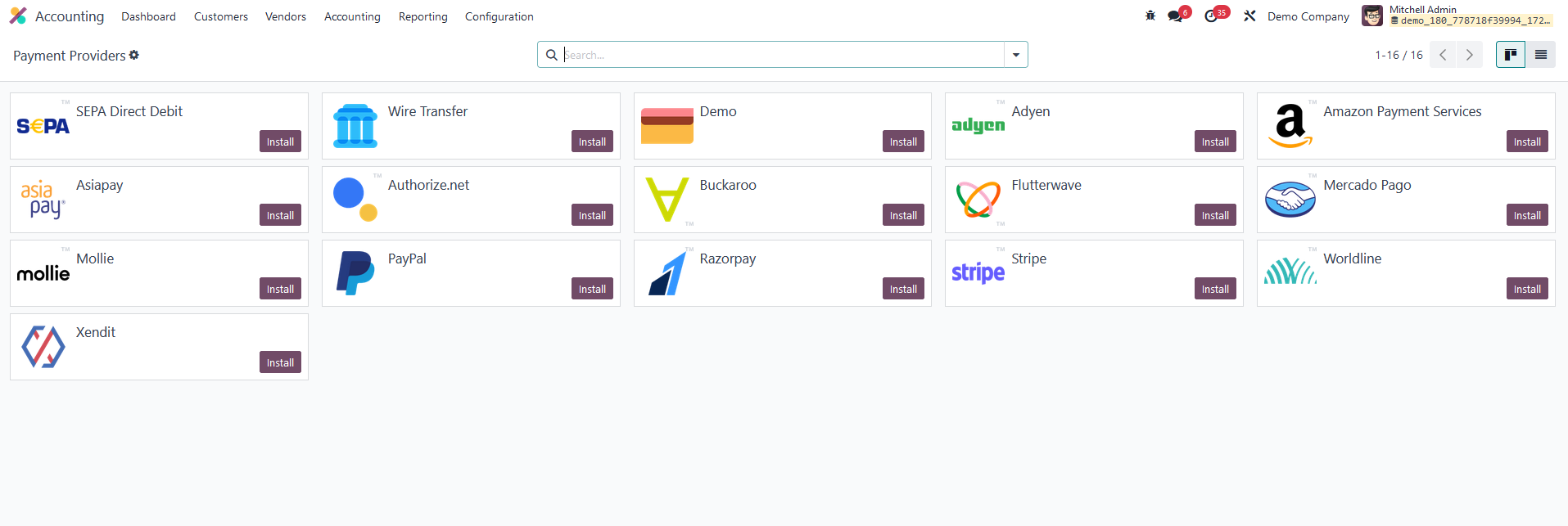Viewport: 1568px width, 526px height.
Task: Click the PayPal logo
Action: tap(355, 273)
